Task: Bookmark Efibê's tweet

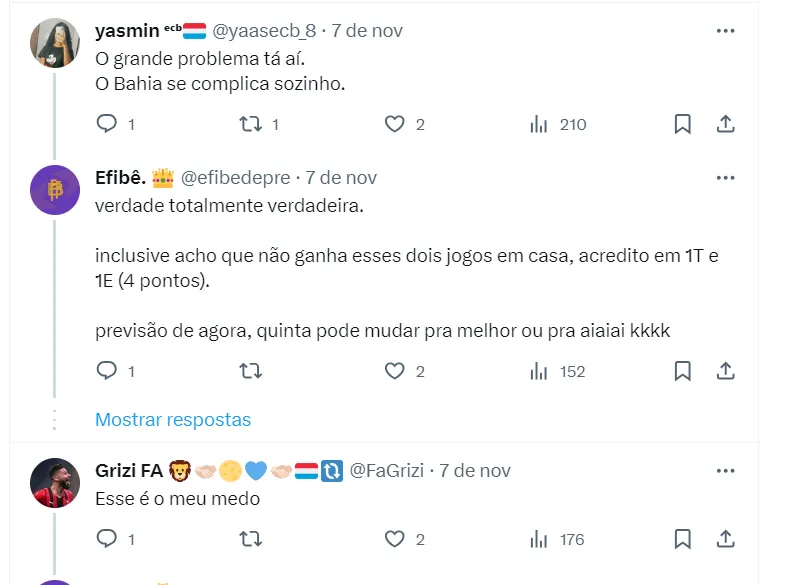Action: (682, 371)
